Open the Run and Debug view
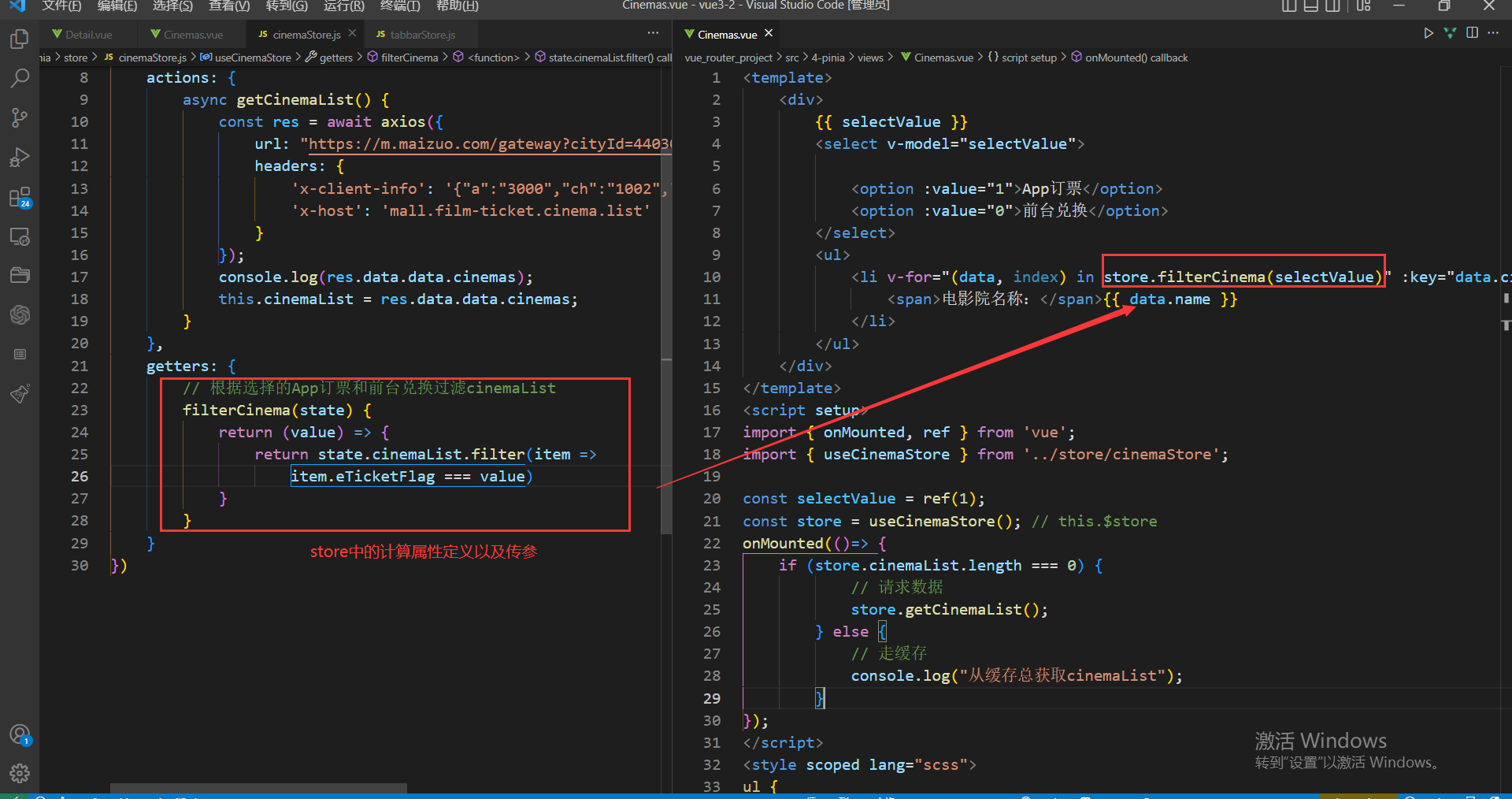This screenshot has width=1512, height=799. click(x=20, y=158)
